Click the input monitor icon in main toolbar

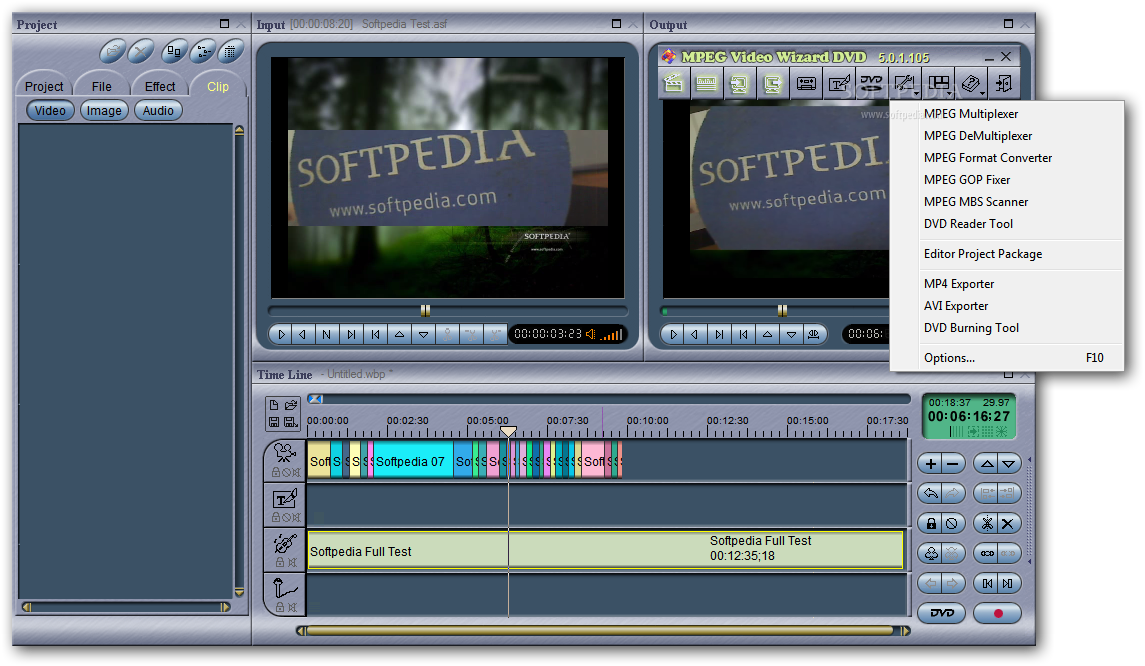[x=740, y=83]
